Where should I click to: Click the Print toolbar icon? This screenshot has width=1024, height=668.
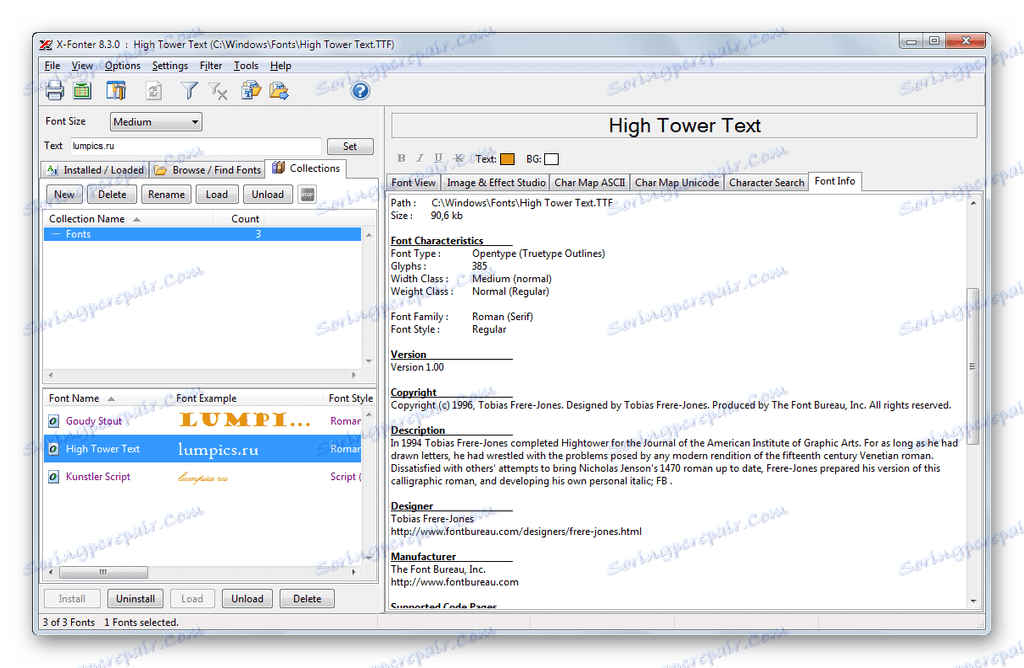pos(55,91)
